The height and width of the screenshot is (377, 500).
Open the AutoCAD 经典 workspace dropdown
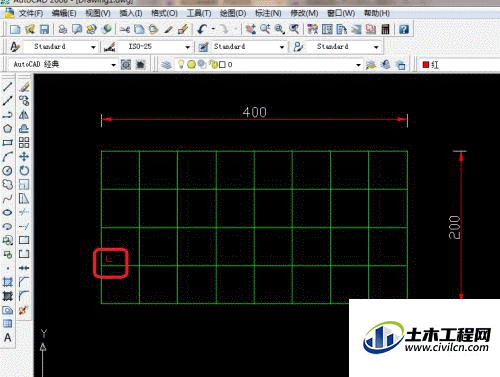pos(113,65)
